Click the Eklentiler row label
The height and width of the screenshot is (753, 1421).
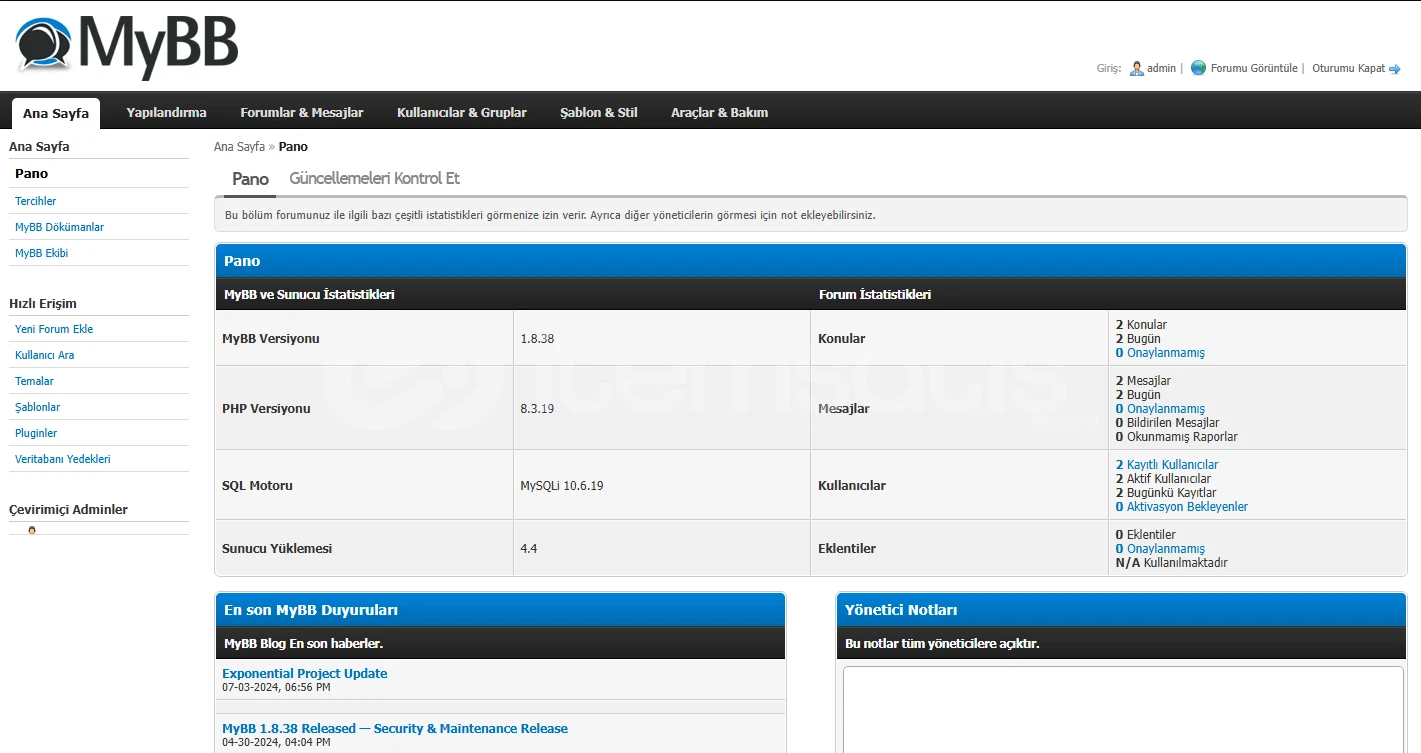(847, 549)
